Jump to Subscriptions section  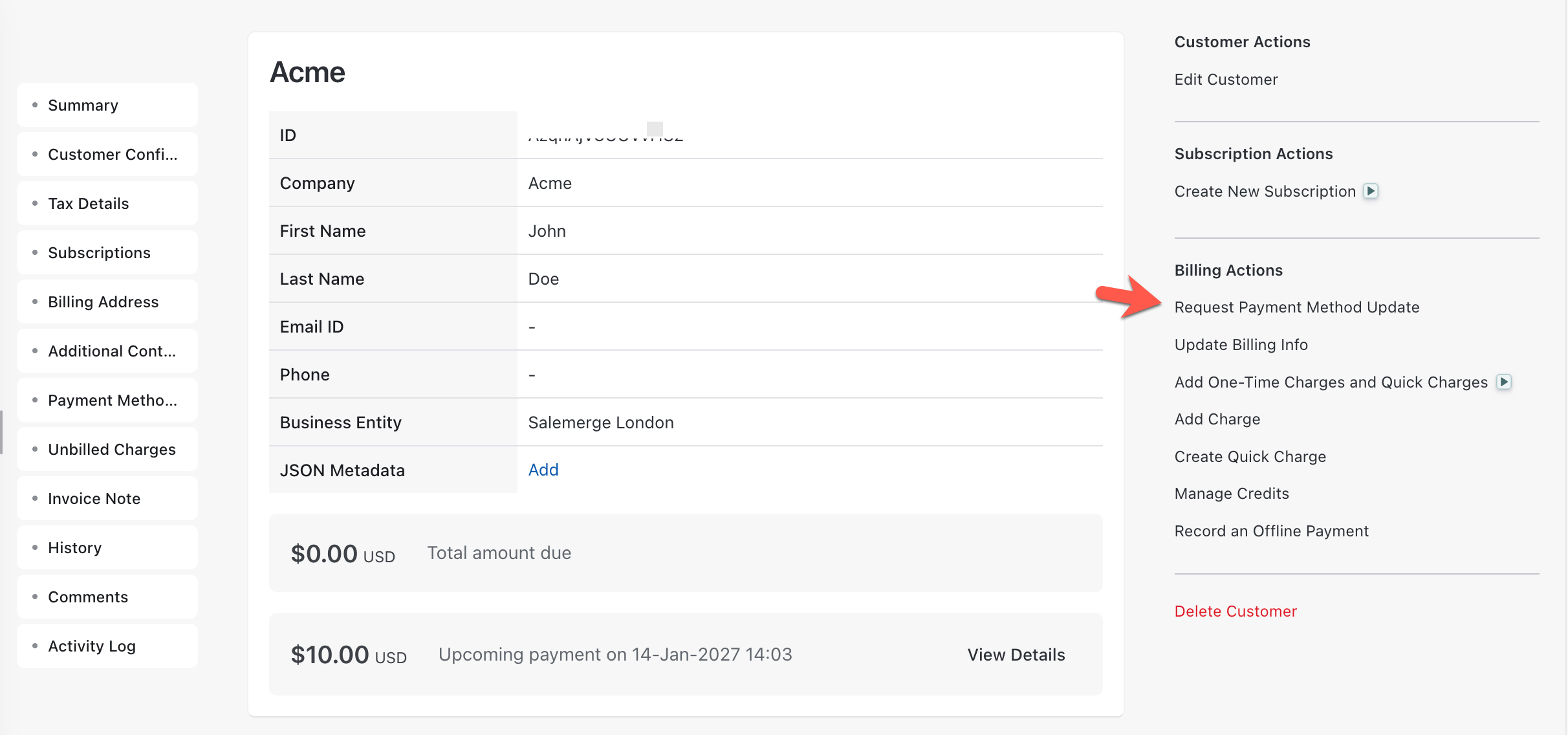point(99,253)
